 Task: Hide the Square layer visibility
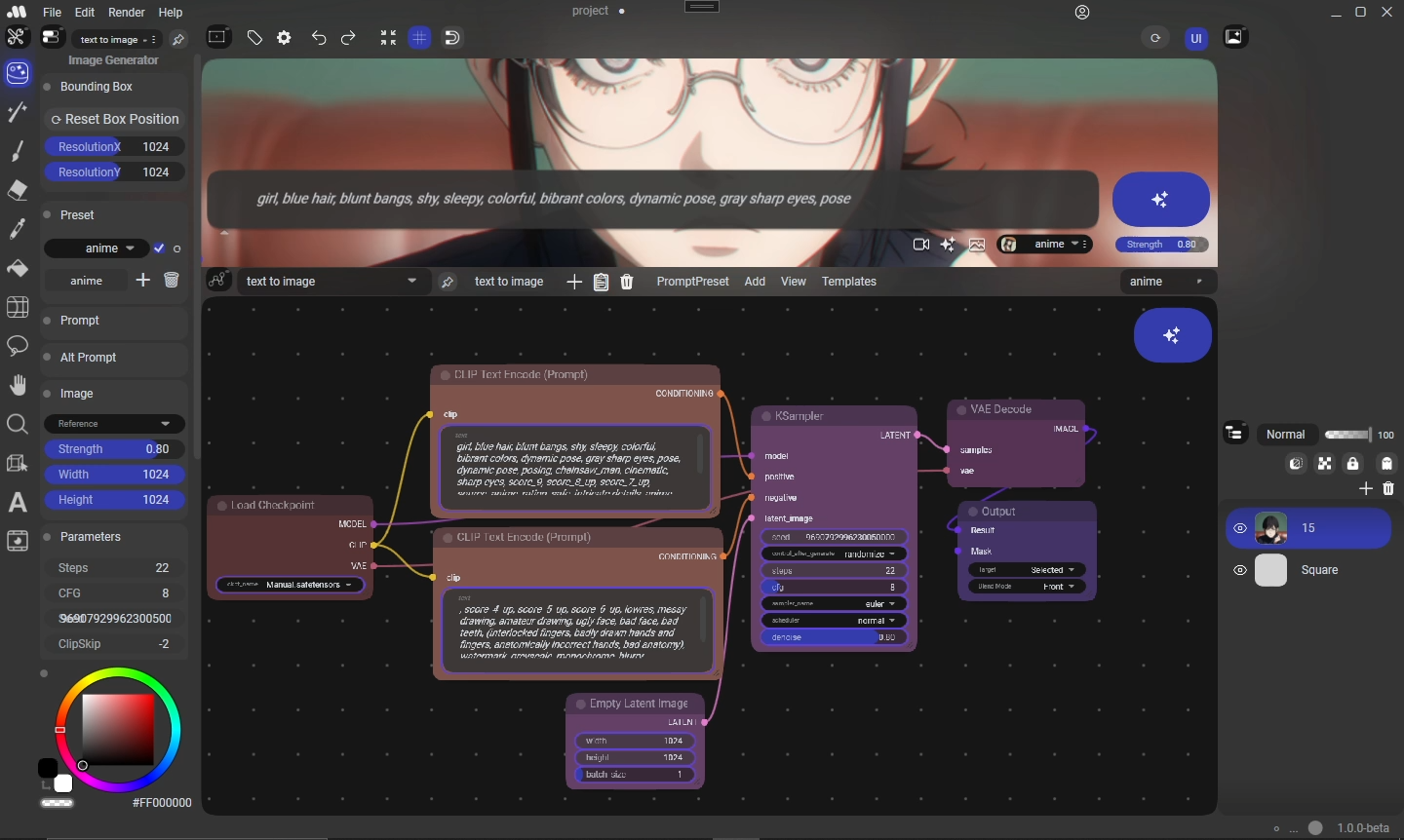tap(1240, 570)
